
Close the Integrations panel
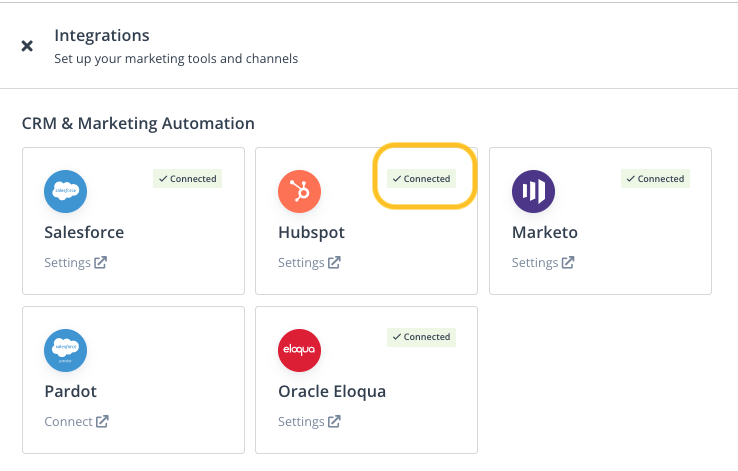pyautogui.click(x=27, y=46)
